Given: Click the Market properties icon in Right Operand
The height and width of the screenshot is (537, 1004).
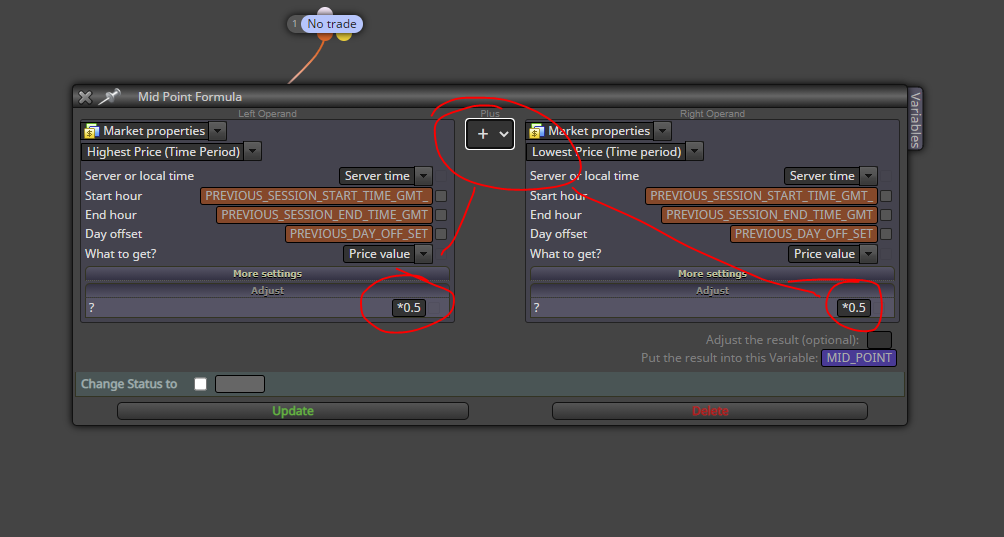Looking at the screenshot, I should (x=537, y=131).
